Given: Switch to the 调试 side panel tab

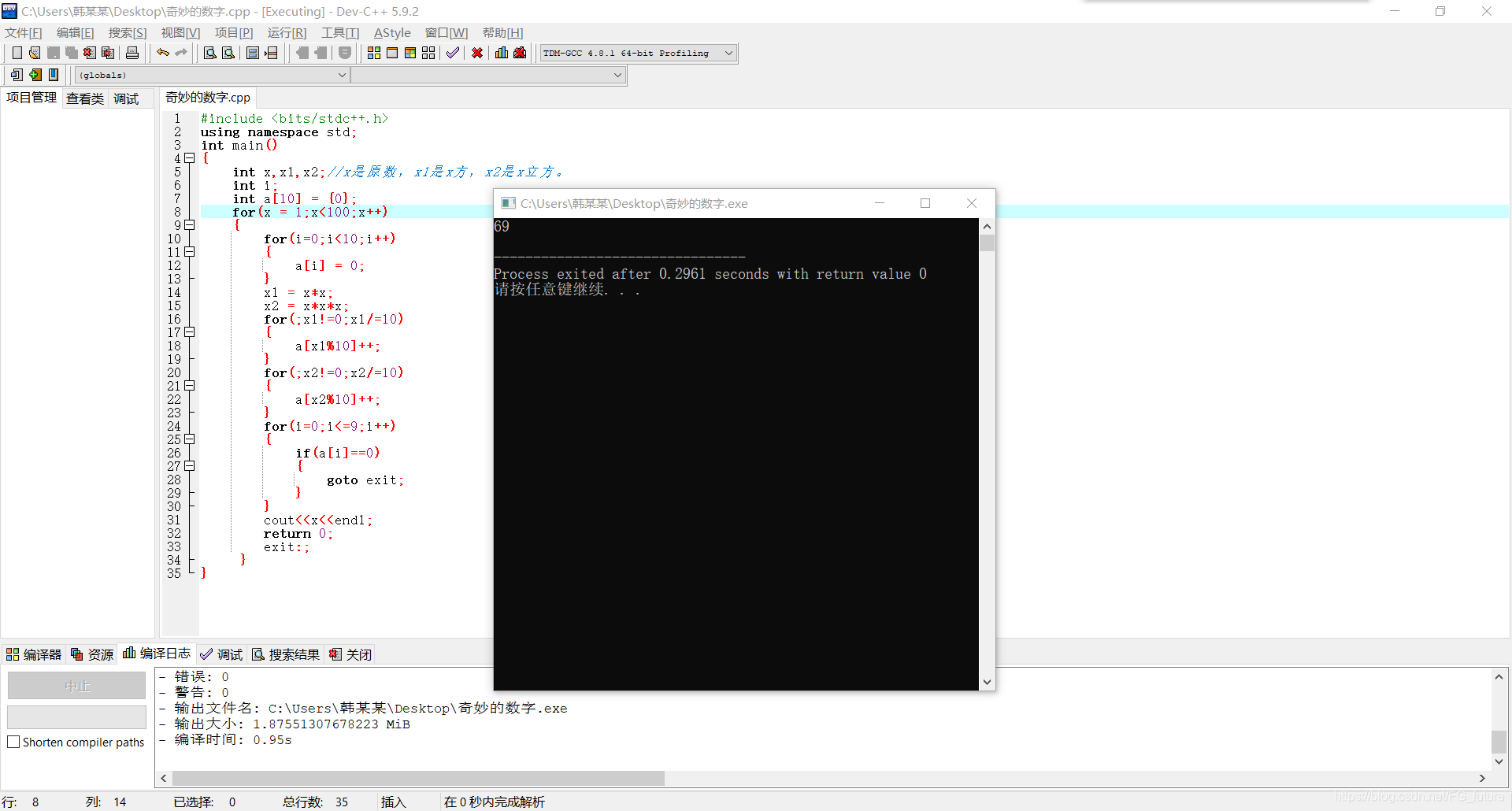Looking at the screenshot, I should (126, 98).
